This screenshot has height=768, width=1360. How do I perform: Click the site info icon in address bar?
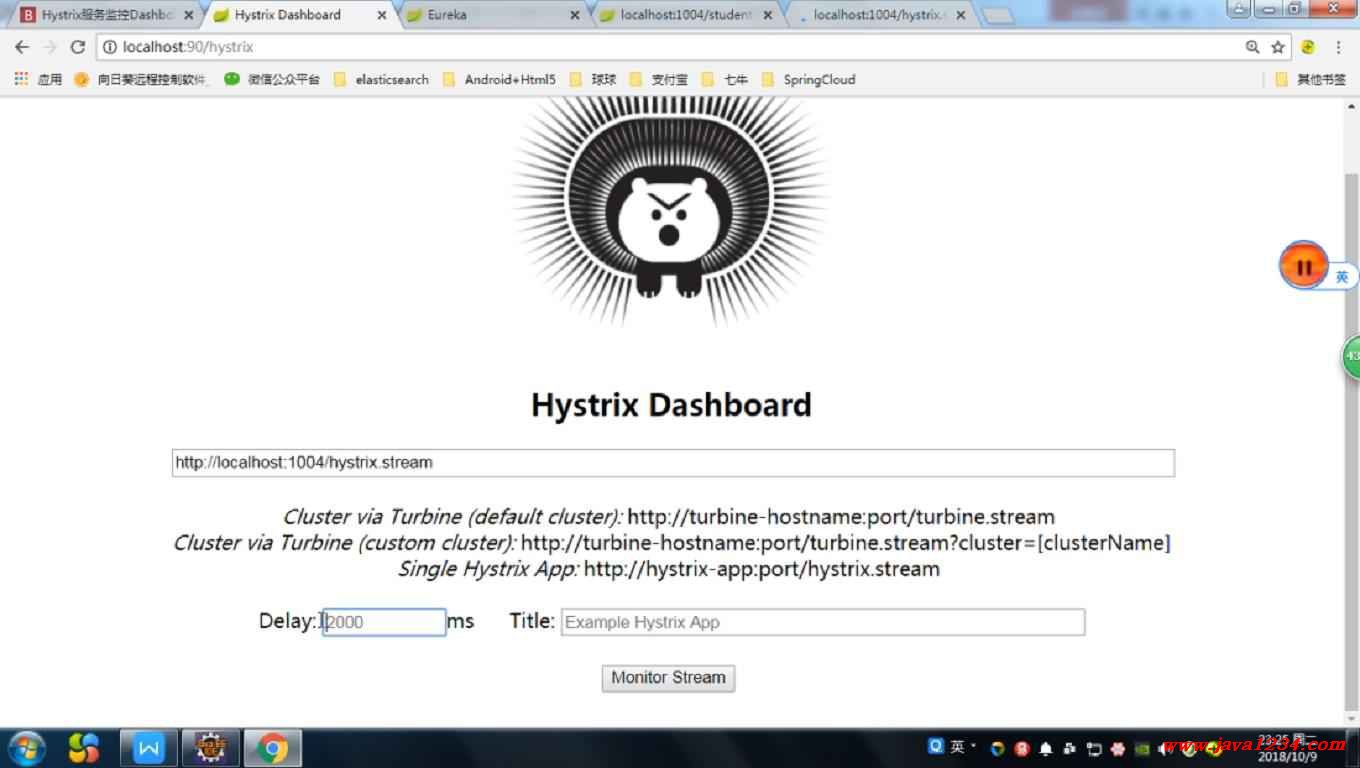110,47
